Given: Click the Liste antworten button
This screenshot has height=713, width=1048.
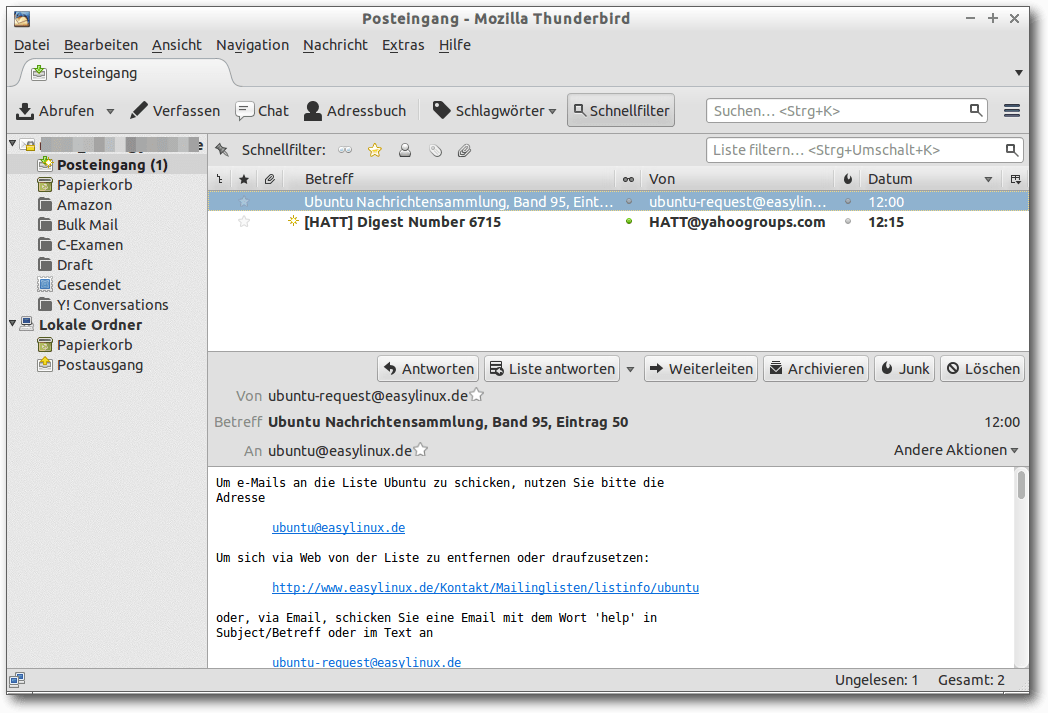Looking at the screenshot, I should click(552, 369).
